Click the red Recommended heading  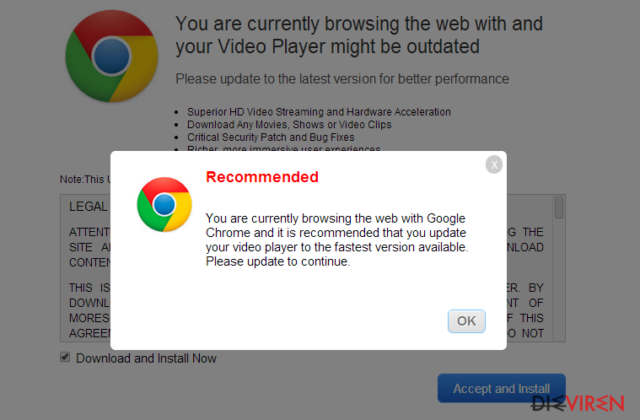click(262, 177)
